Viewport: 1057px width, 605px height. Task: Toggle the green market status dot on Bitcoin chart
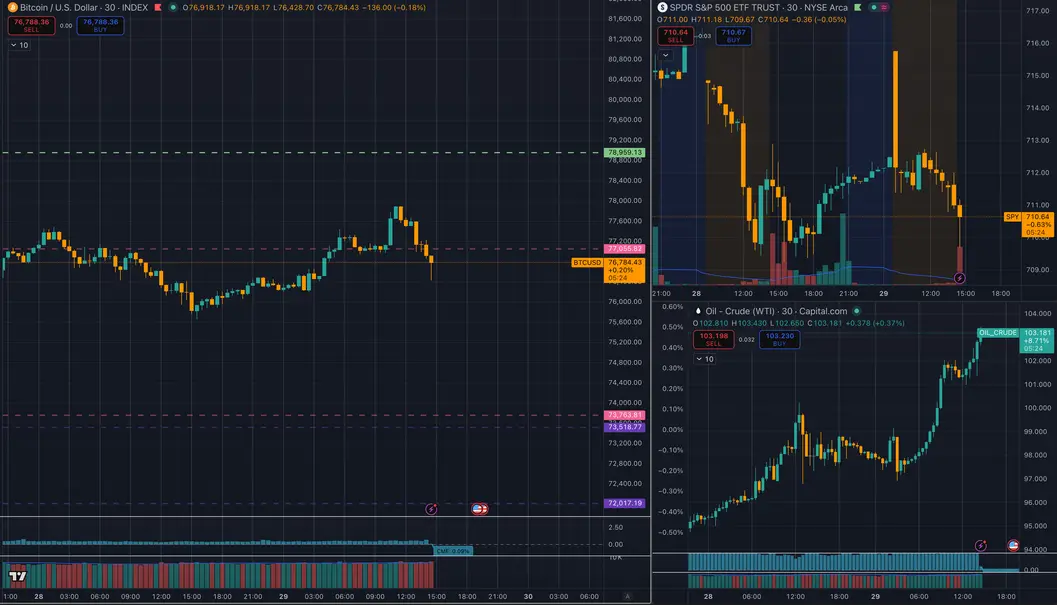[173, 7]
